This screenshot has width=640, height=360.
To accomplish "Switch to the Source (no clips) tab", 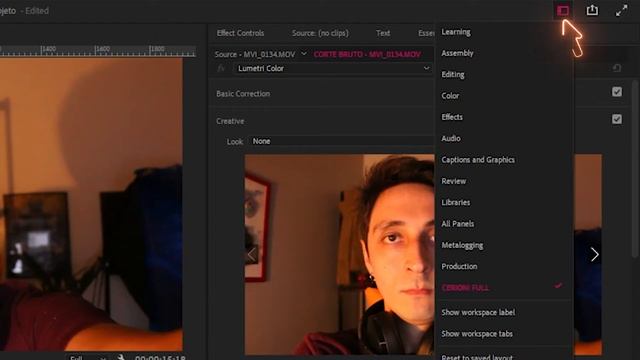I will click(320, 33).
